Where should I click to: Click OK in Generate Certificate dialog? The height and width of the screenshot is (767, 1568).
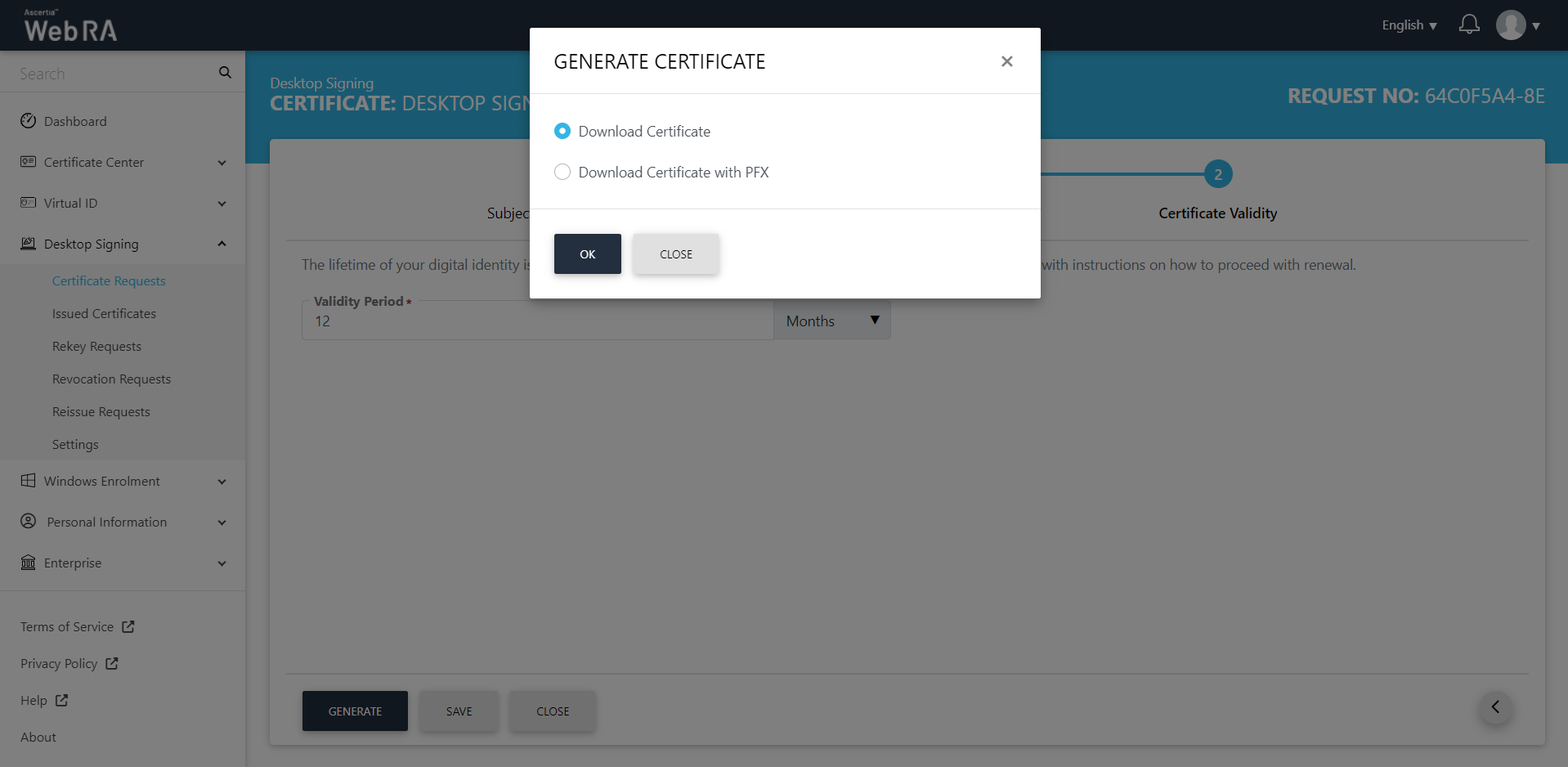pos(587,253)
